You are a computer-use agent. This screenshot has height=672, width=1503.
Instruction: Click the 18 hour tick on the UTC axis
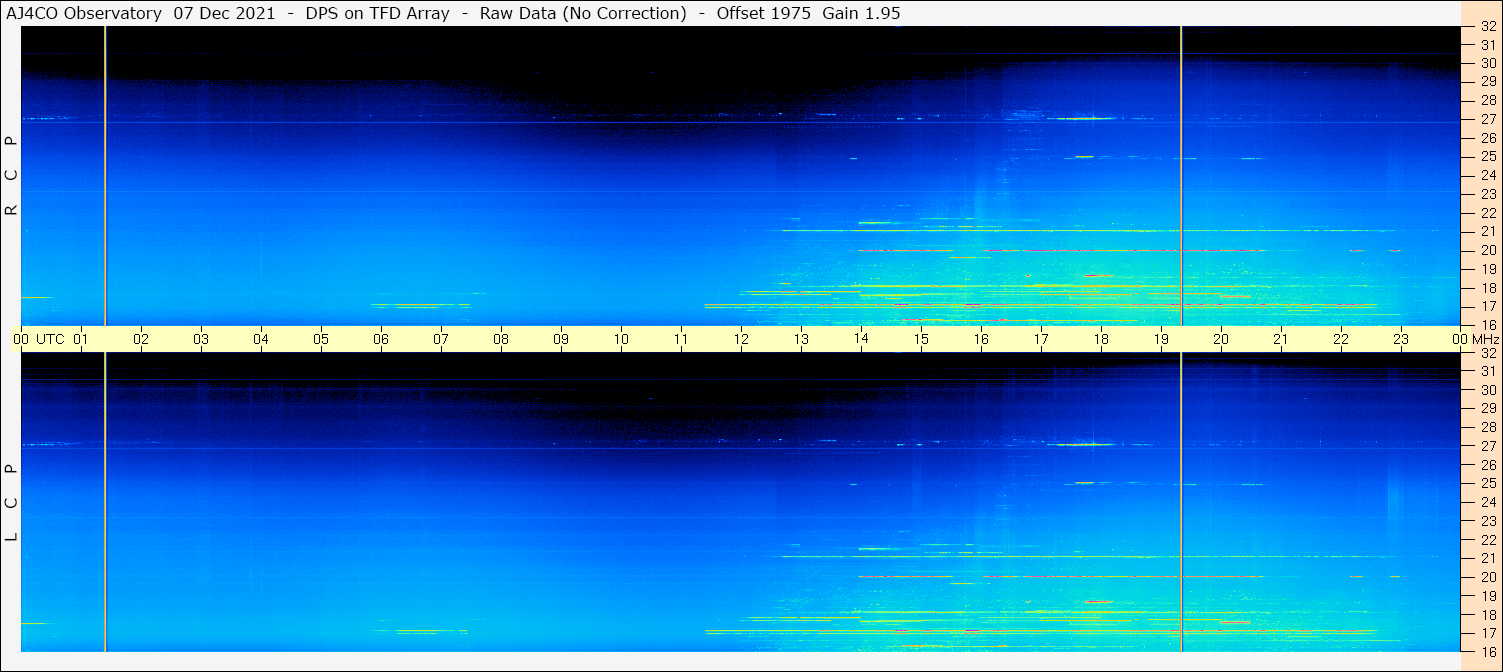click(x=1101, y=339)
